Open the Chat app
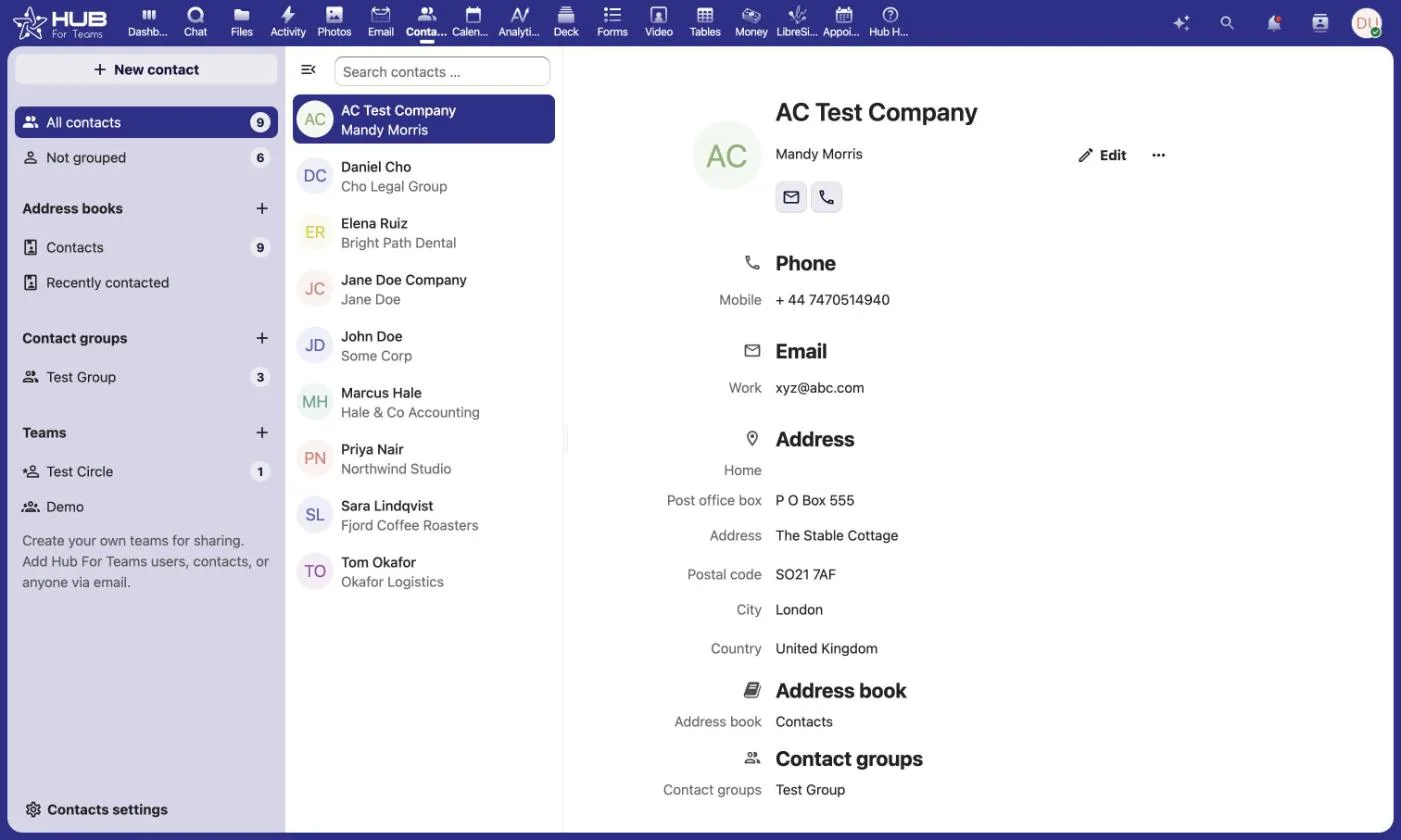This screenshot has height=840, width=1401. point(195,21)
